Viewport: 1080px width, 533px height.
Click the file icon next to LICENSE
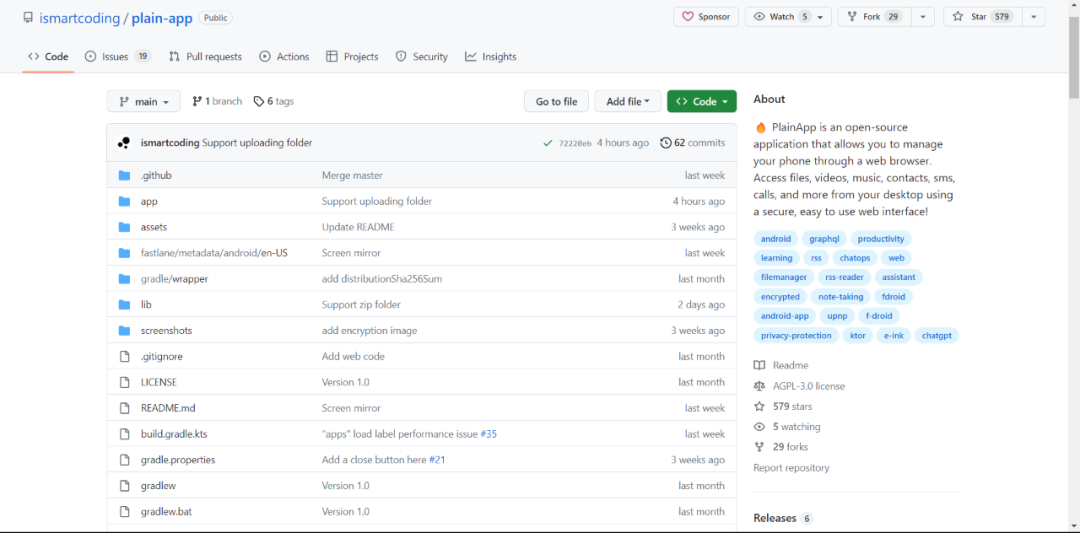coord(124,382)
